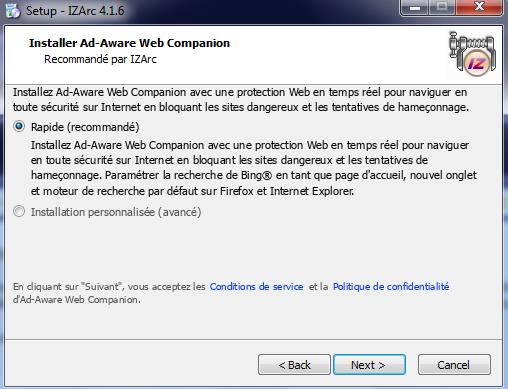Choose the Installation personnalisée radio button
Viewport: 508px width, 389px height.
(19, 211)
